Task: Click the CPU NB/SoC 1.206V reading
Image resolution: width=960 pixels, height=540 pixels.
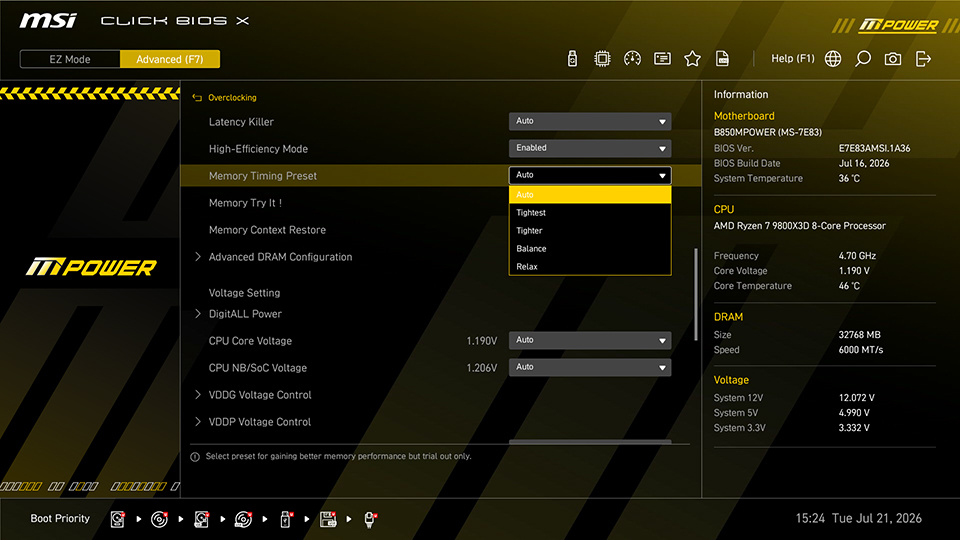Action: pos(482,368)
